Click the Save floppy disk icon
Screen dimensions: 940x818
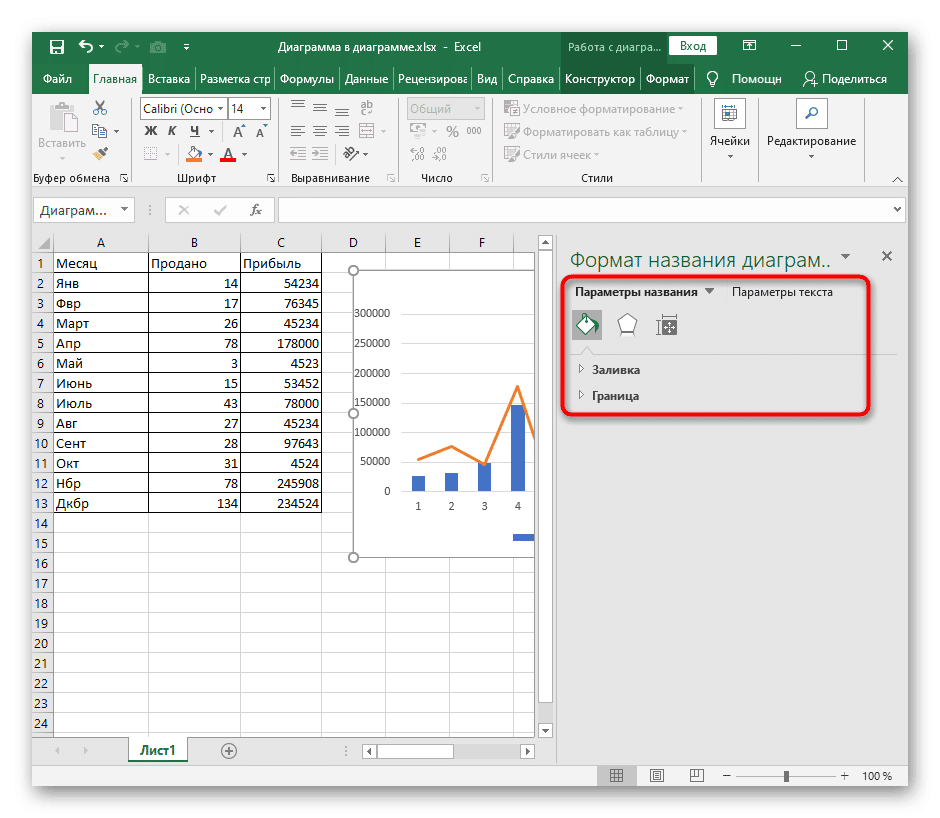56,46
